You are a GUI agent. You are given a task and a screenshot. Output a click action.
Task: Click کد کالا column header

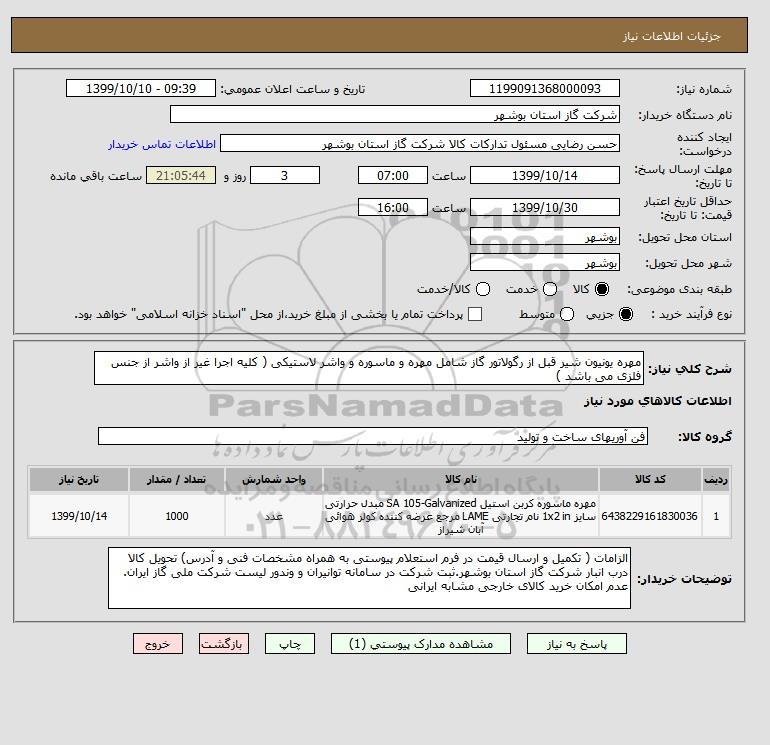(x=650, y=479)
